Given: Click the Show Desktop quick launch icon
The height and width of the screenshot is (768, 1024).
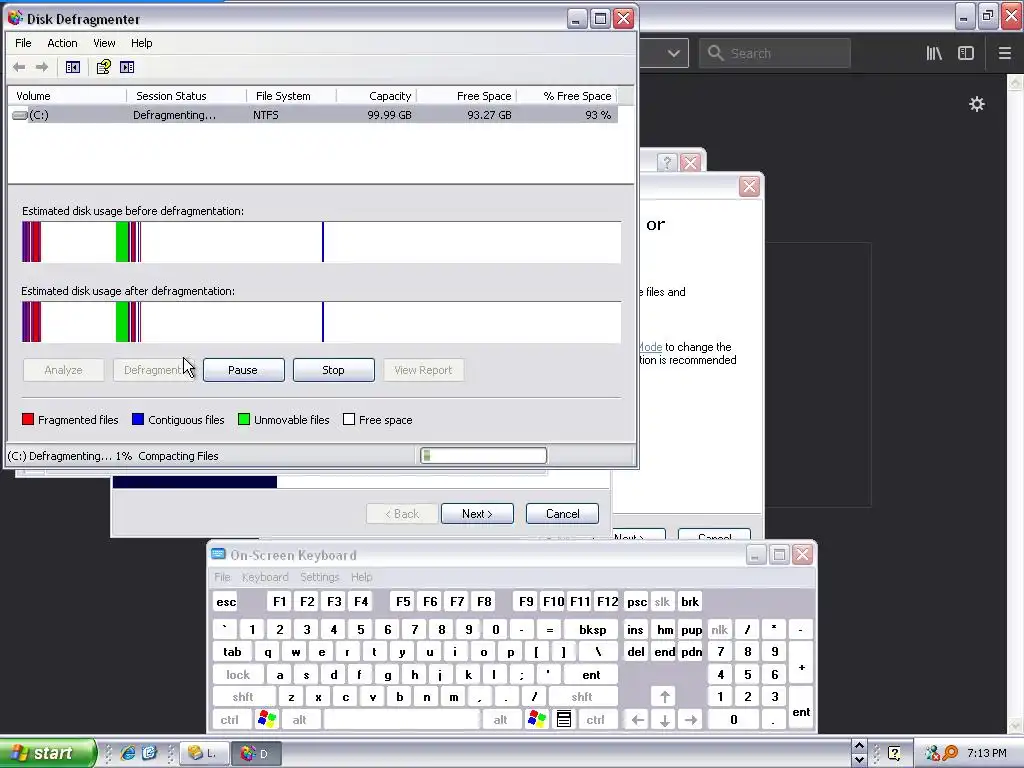Looking at the screenshot, I should point(150,753).
